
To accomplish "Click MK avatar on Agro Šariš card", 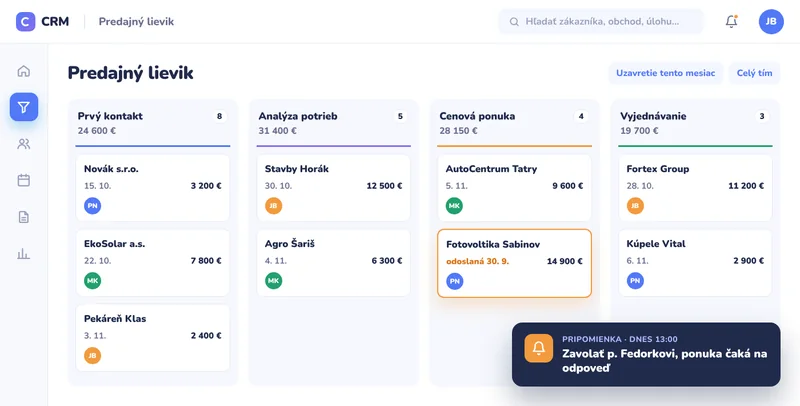I will (273, 281).
